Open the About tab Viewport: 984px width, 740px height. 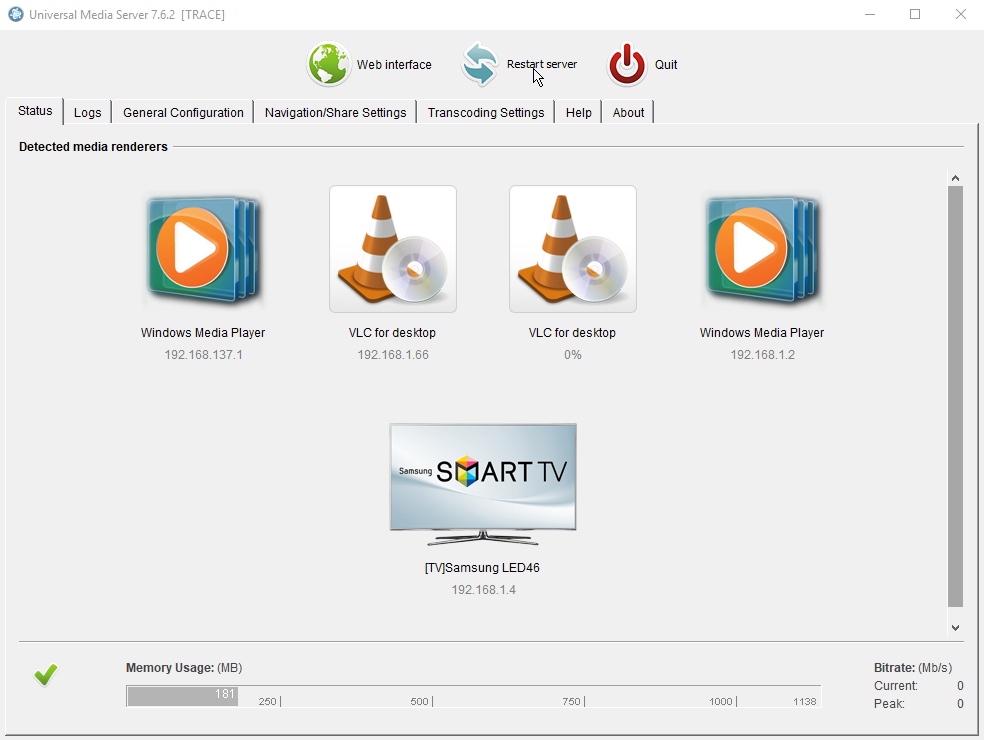click(628, 112)
